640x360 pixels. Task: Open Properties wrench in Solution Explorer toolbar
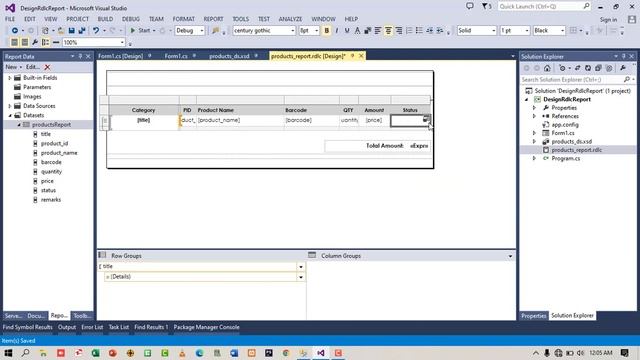point(623,68)
